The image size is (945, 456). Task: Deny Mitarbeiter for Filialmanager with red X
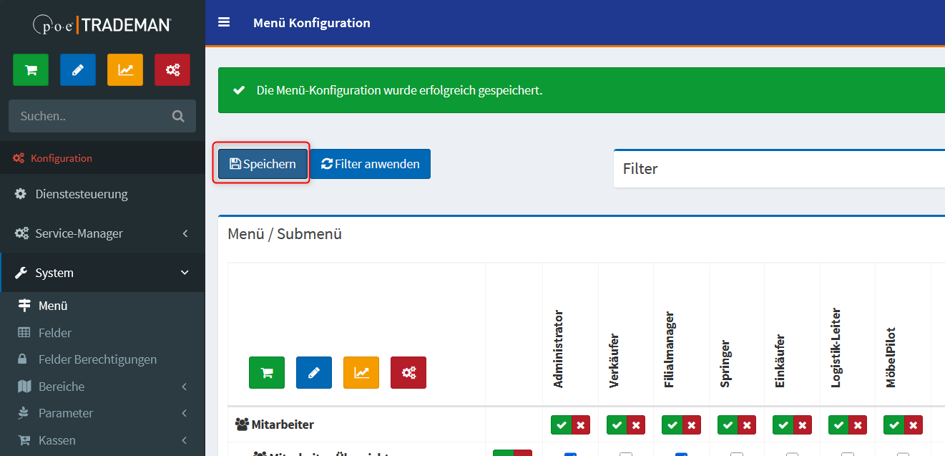pyautogui.click(x=691, y=425)
